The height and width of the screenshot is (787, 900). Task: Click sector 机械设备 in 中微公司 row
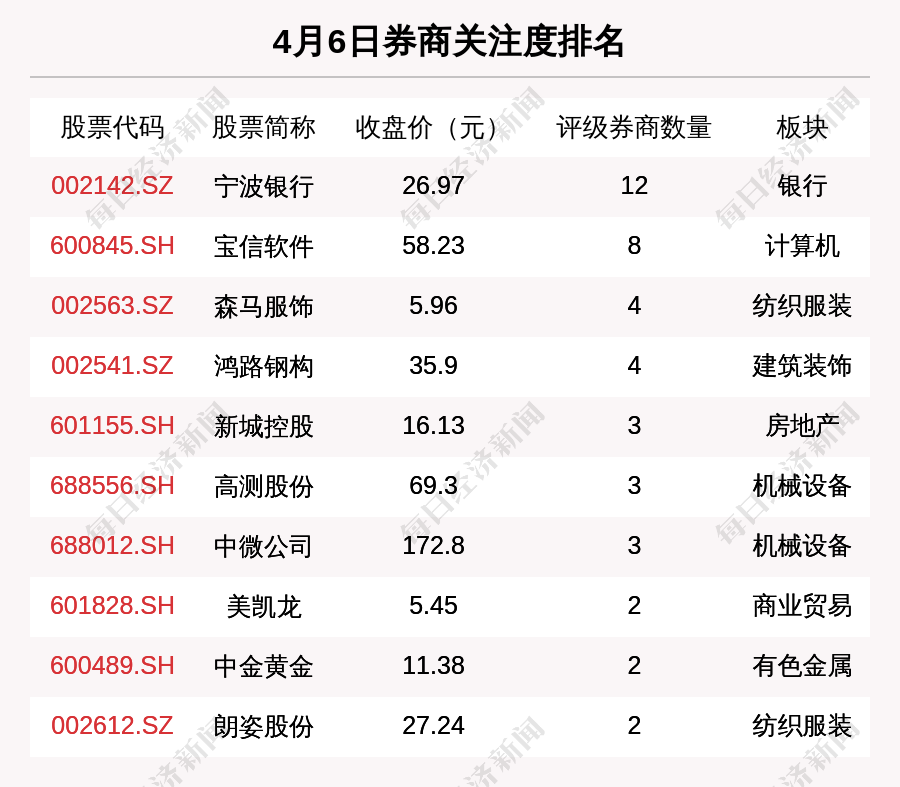802,546
